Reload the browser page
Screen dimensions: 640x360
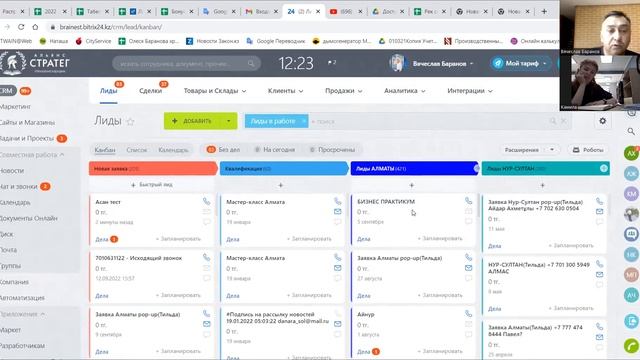[x=21, y=27]
